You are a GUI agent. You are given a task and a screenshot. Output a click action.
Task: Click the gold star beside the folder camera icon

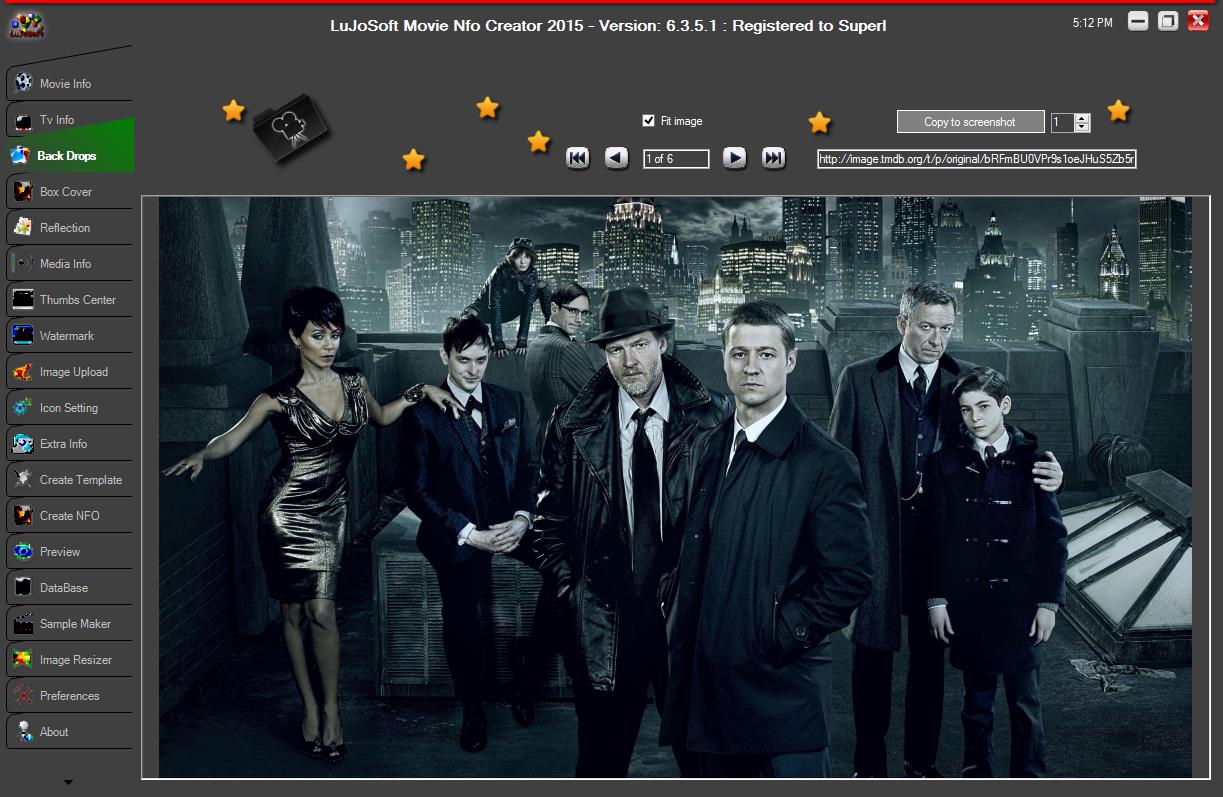[233, 110]
